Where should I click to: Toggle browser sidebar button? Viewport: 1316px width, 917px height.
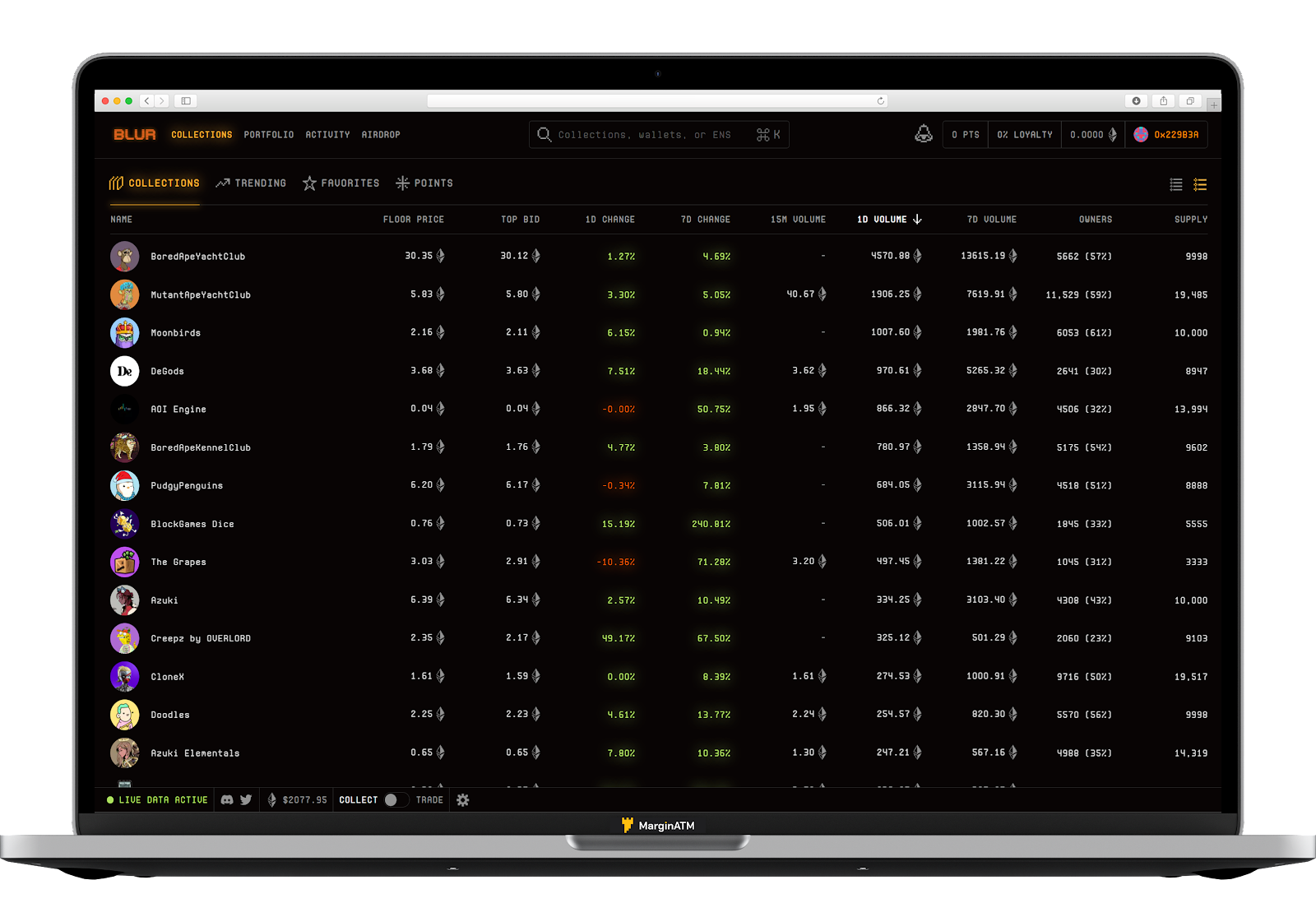tap(186, 100)
